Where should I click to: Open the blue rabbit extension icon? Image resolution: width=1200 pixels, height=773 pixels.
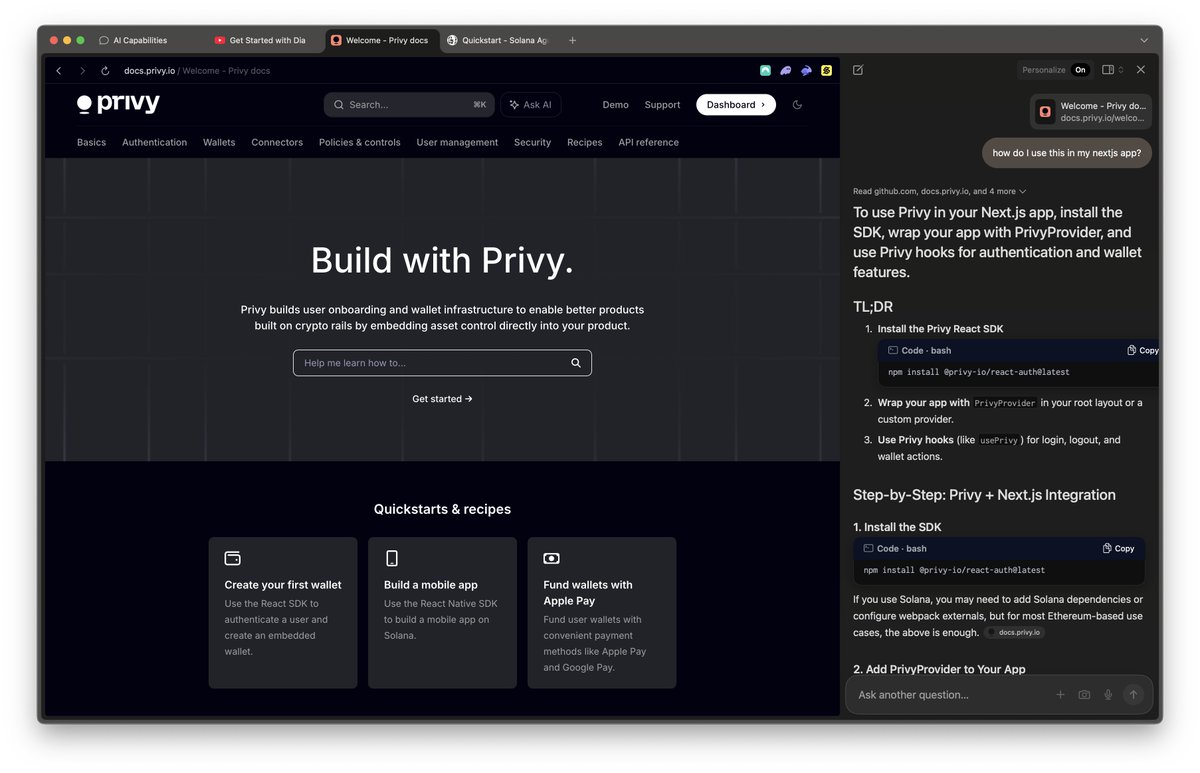click(806, 71)
